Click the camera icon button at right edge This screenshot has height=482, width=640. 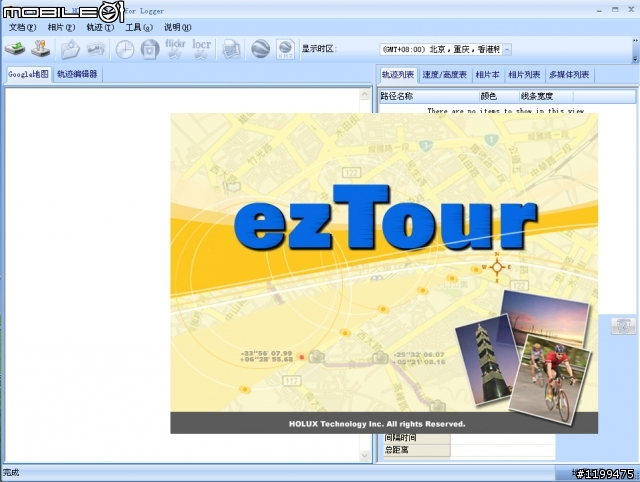pyautogui.click(x=623, y=326)
